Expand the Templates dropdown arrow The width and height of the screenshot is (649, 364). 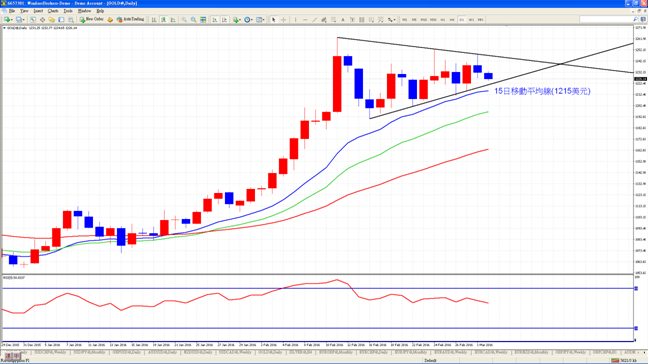(264, 19)
